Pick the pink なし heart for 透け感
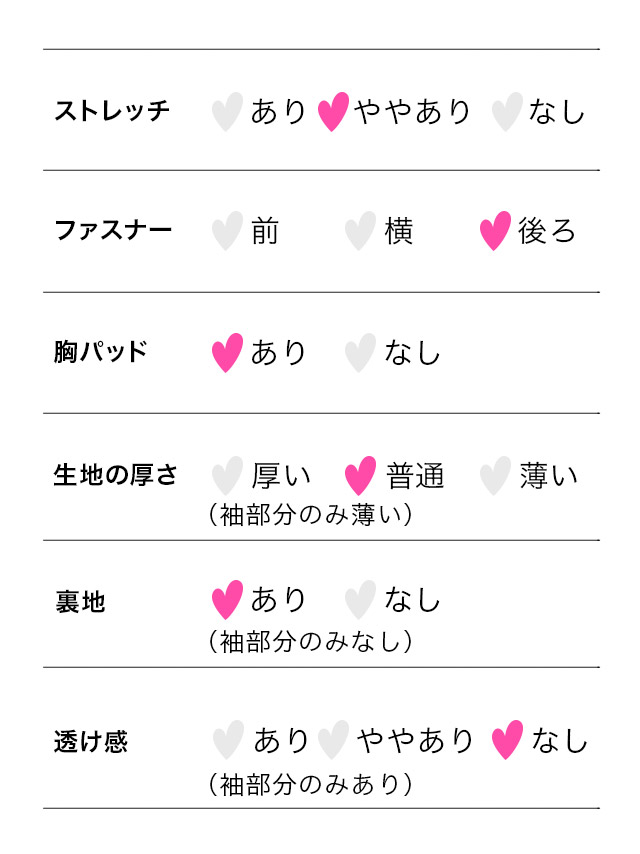Viewport: 640px width, 854px height. (507, 741)
